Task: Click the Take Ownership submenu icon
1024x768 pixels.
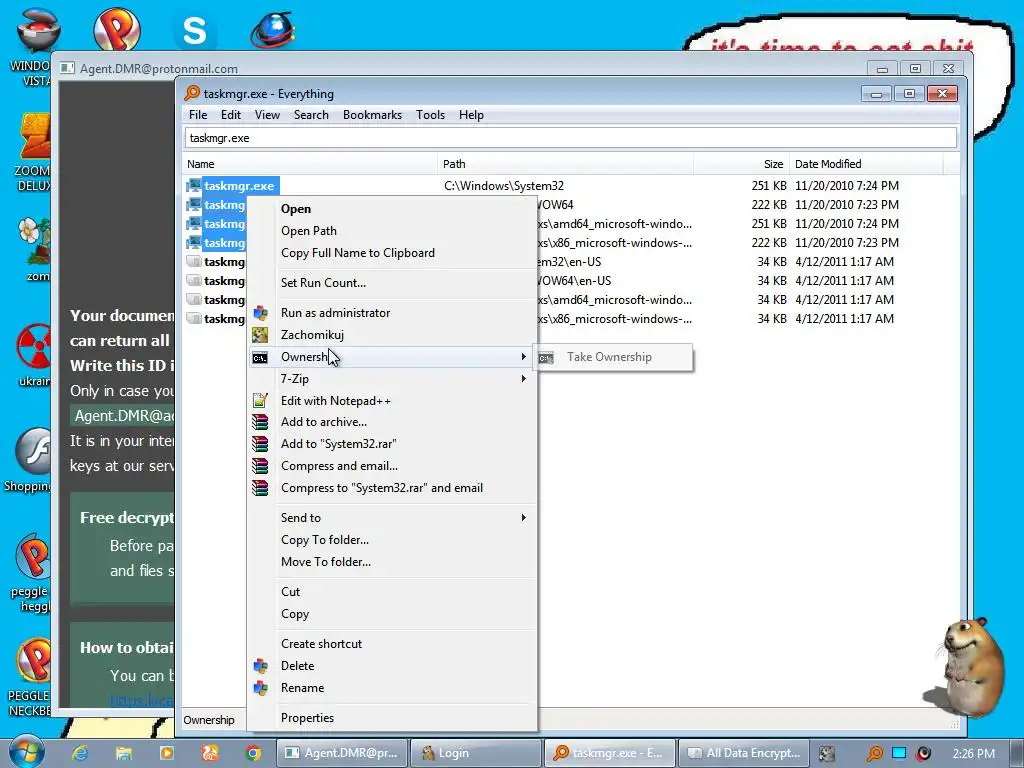Action: pyautogui.click(x=546, y=357)
